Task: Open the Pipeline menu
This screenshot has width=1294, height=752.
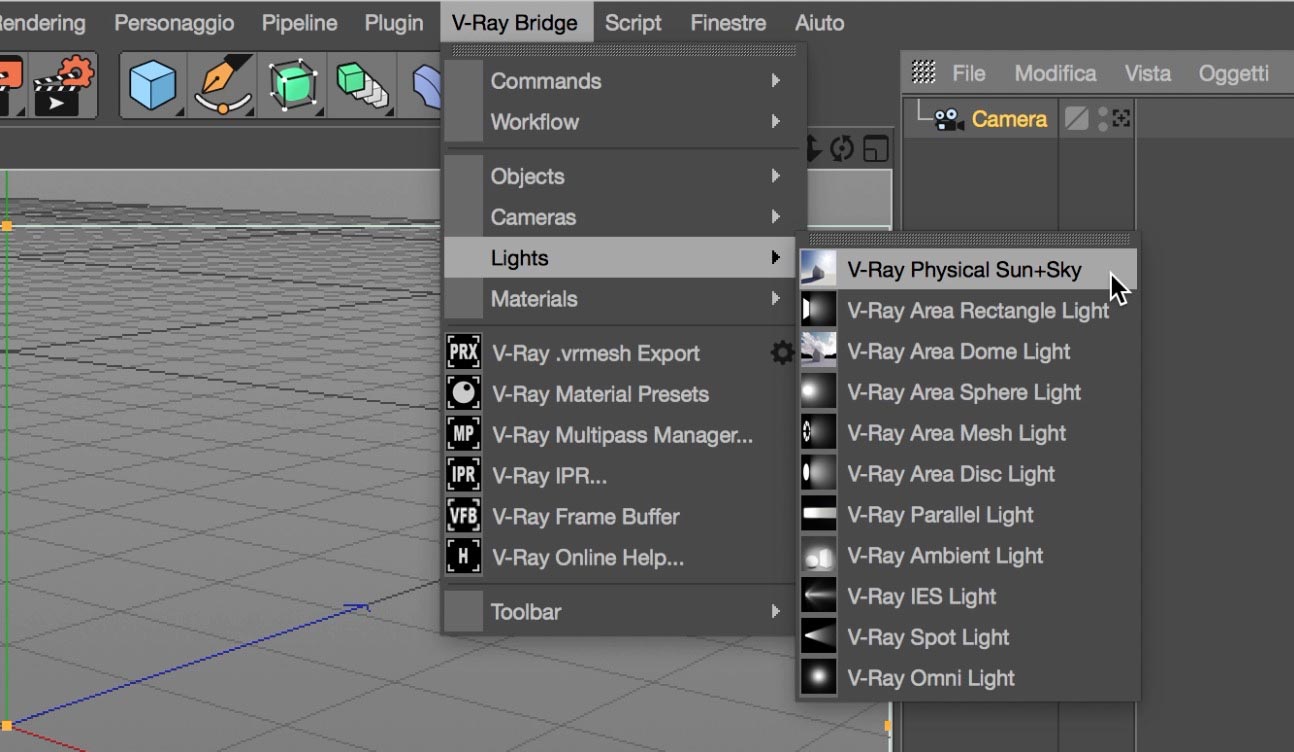Action: (299, 23)
